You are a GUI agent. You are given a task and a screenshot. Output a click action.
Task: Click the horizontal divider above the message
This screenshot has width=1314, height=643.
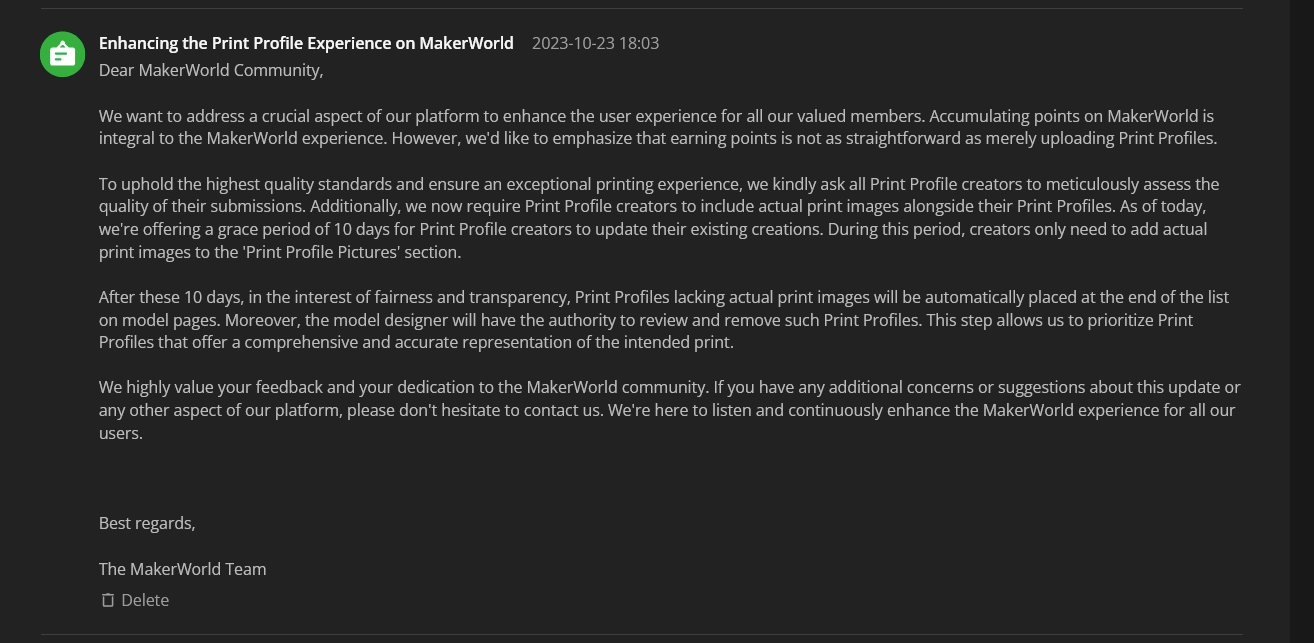click(642, 9)
